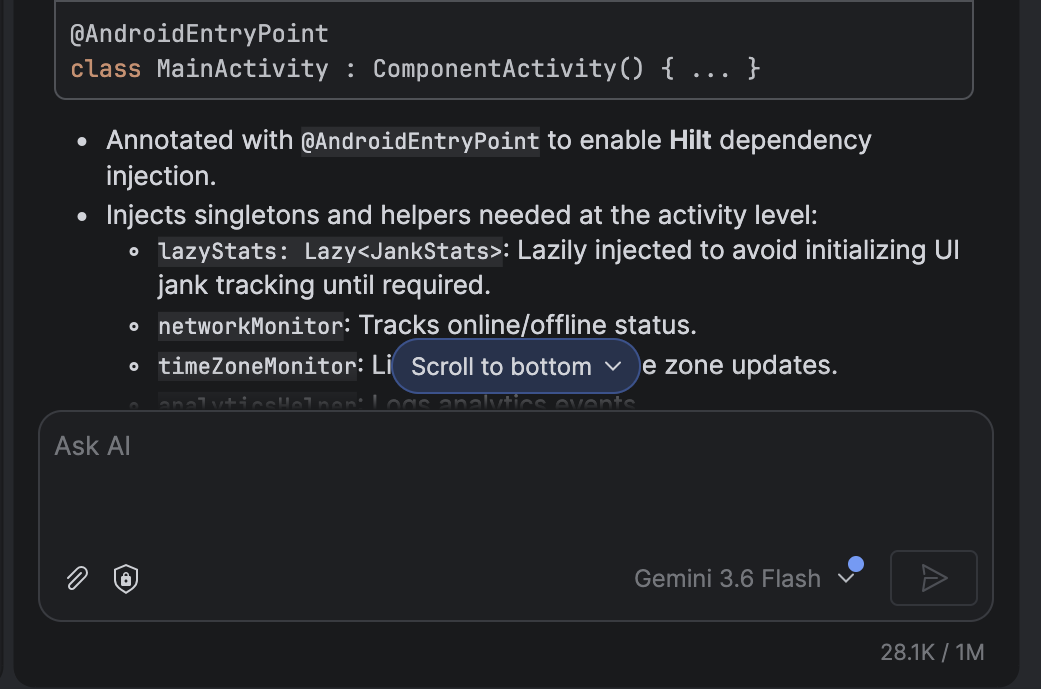Click the networkMonitor inline code
This screenshot has width=1041, height=689.
point(251,326)
